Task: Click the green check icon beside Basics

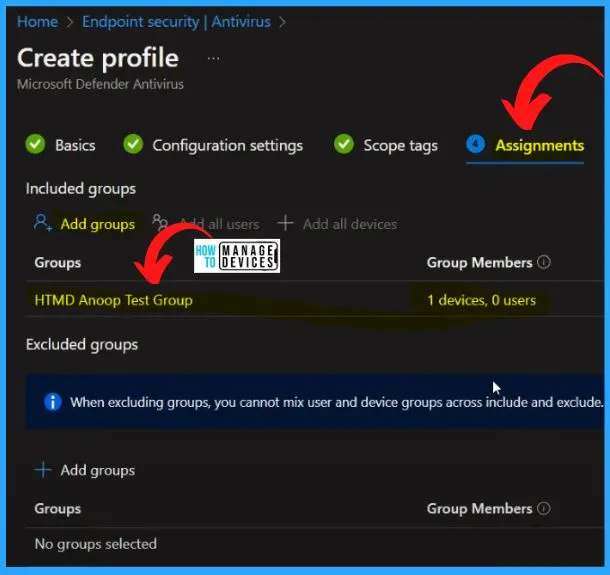Action: pos(35,144)
